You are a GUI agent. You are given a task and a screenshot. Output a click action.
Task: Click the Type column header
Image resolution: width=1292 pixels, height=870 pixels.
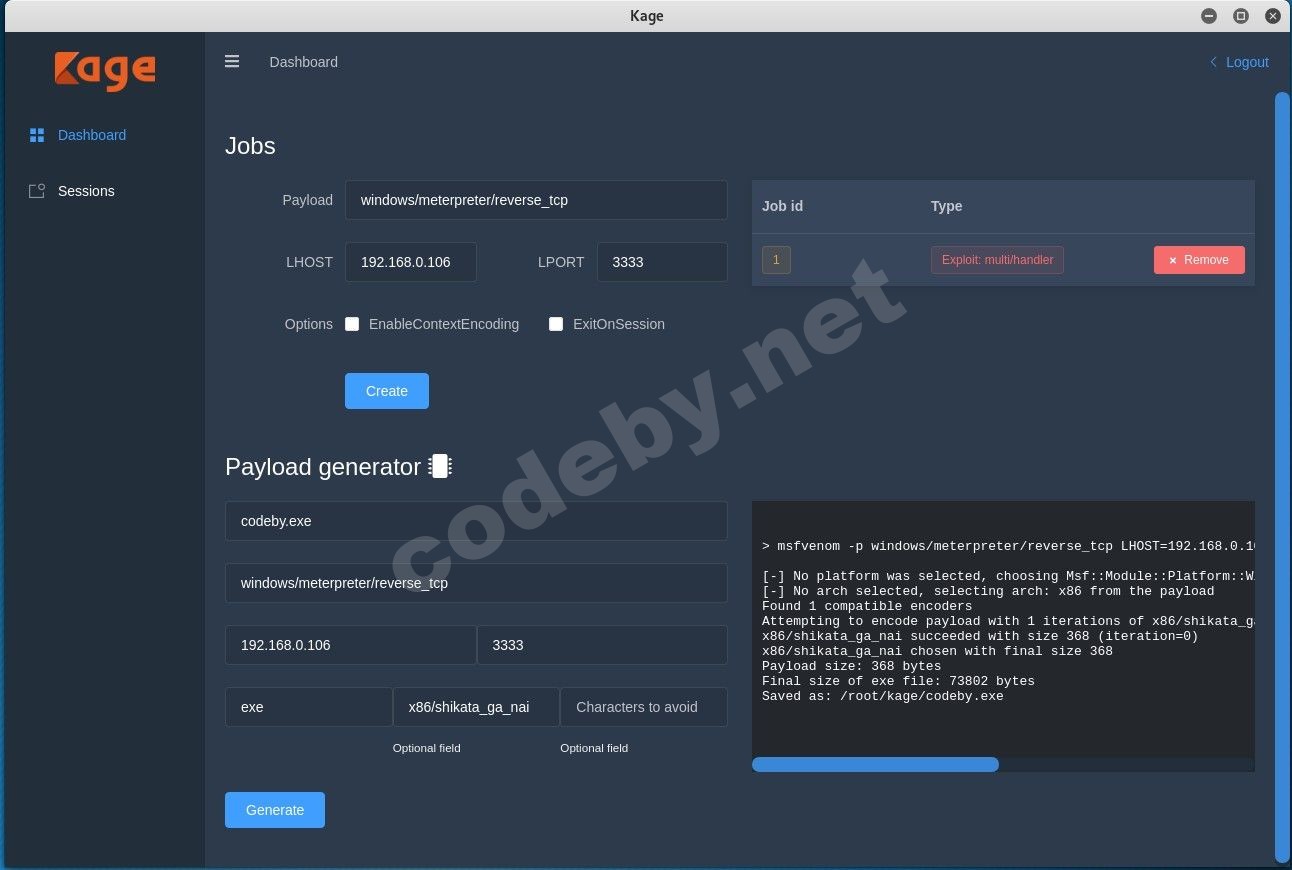click(946, 206)
